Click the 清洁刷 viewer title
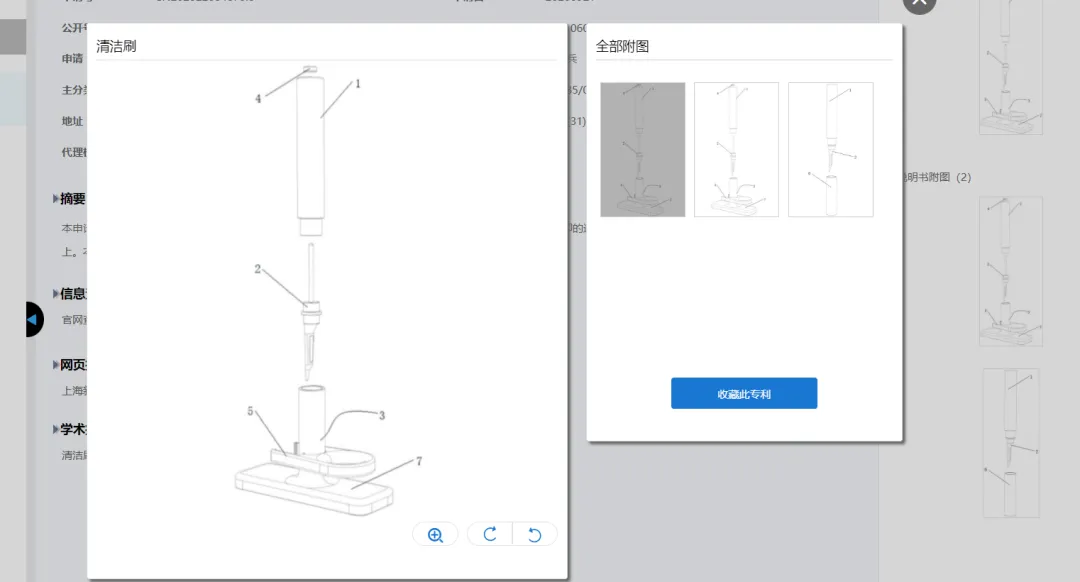 click(x=116, y=46)
